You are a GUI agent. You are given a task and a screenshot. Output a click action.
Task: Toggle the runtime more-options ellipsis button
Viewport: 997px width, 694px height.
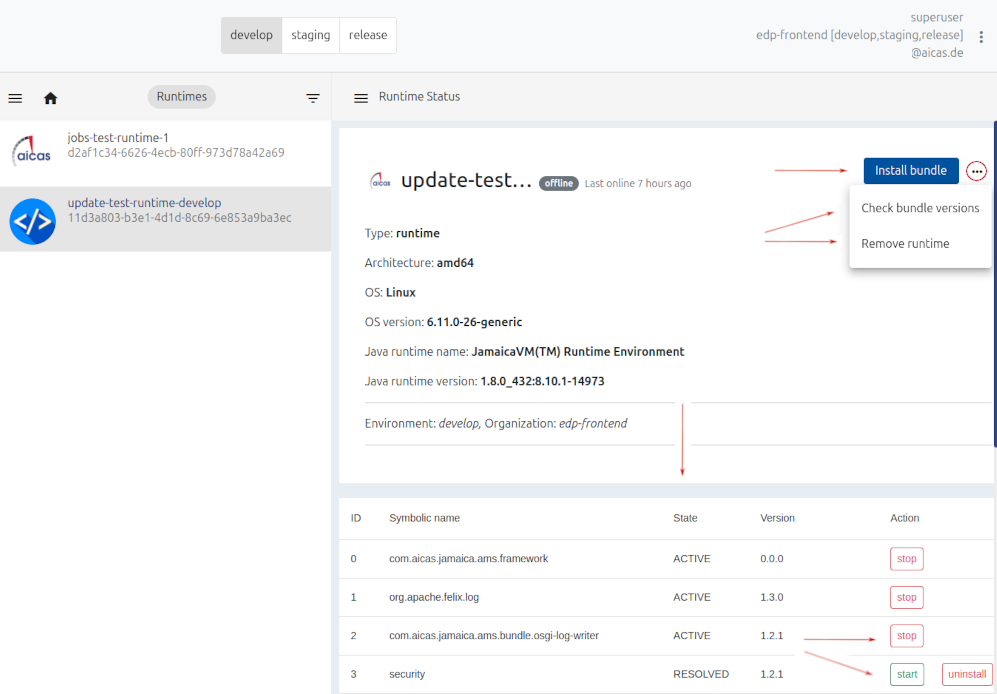977,172
